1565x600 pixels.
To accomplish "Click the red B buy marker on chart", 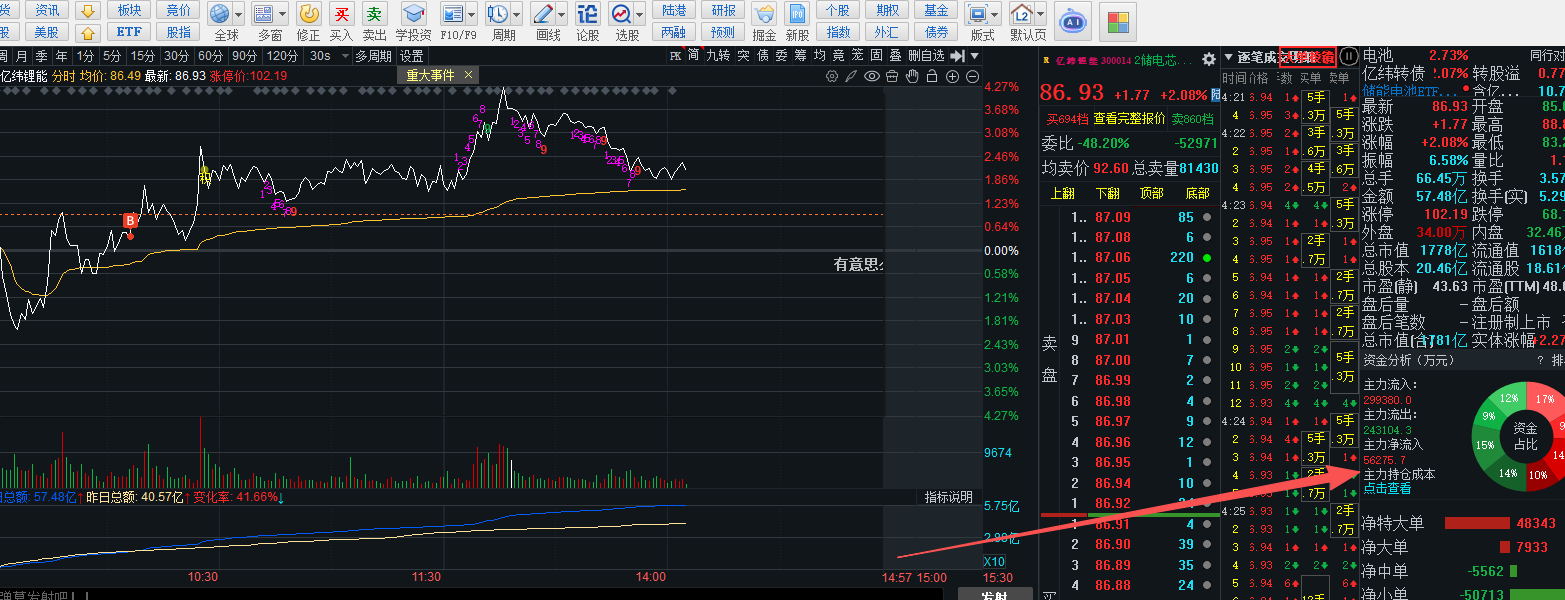I will point(130,220).
